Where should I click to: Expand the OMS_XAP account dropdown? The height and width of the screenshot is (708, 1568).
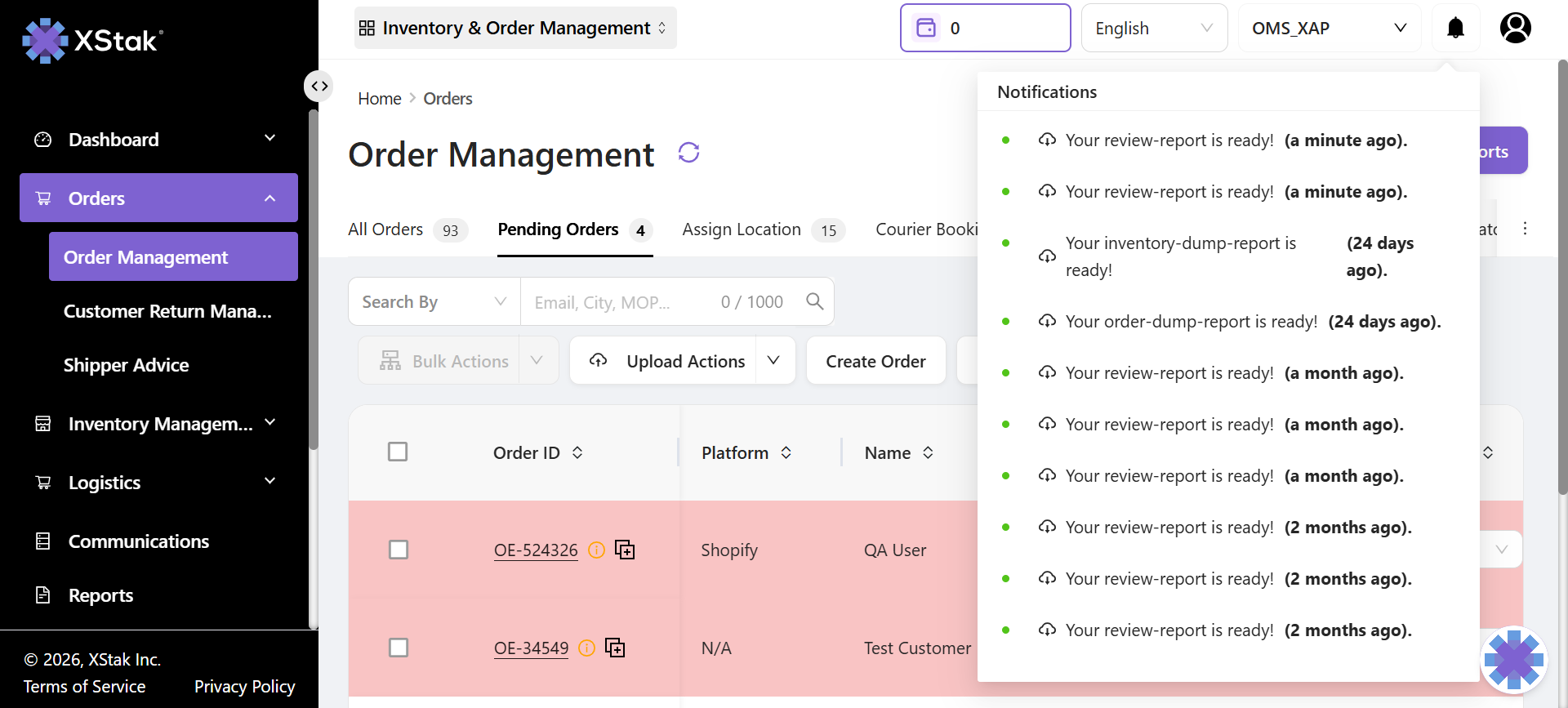(1329, 29)
